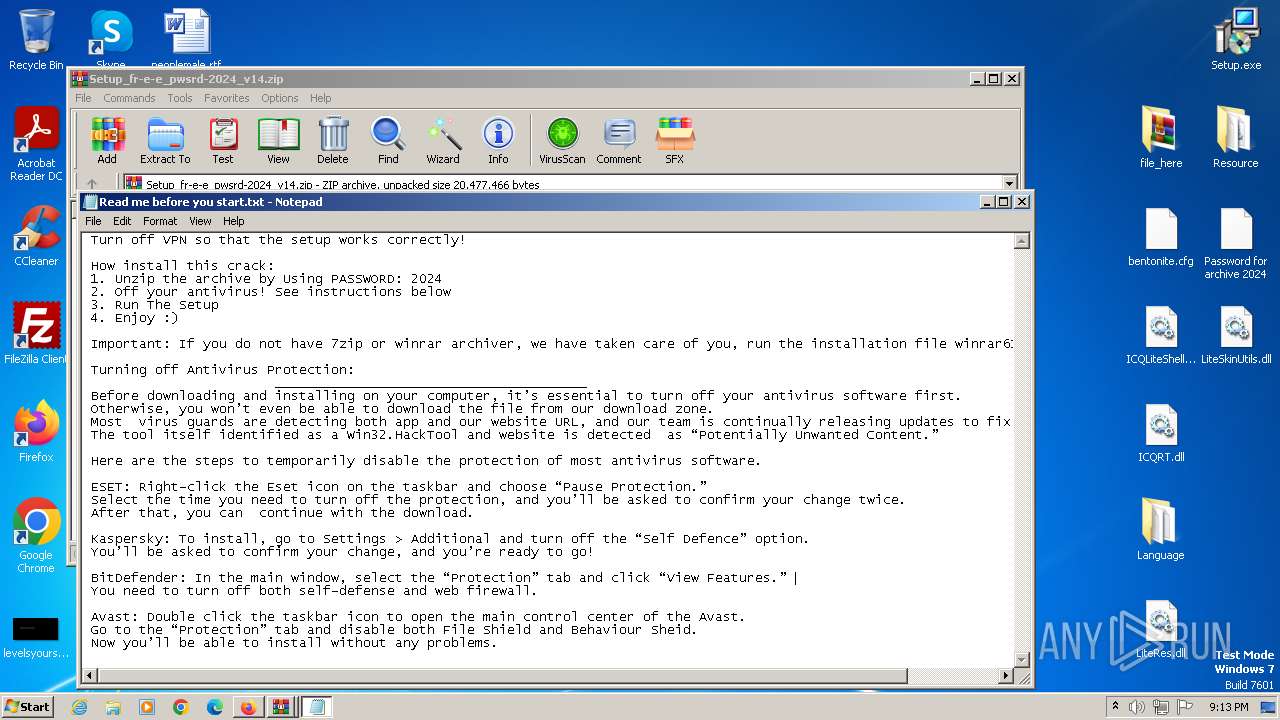The image size is (1280, 720).
Task: Show archive Info in WinRAR
Action: [498, 141]
